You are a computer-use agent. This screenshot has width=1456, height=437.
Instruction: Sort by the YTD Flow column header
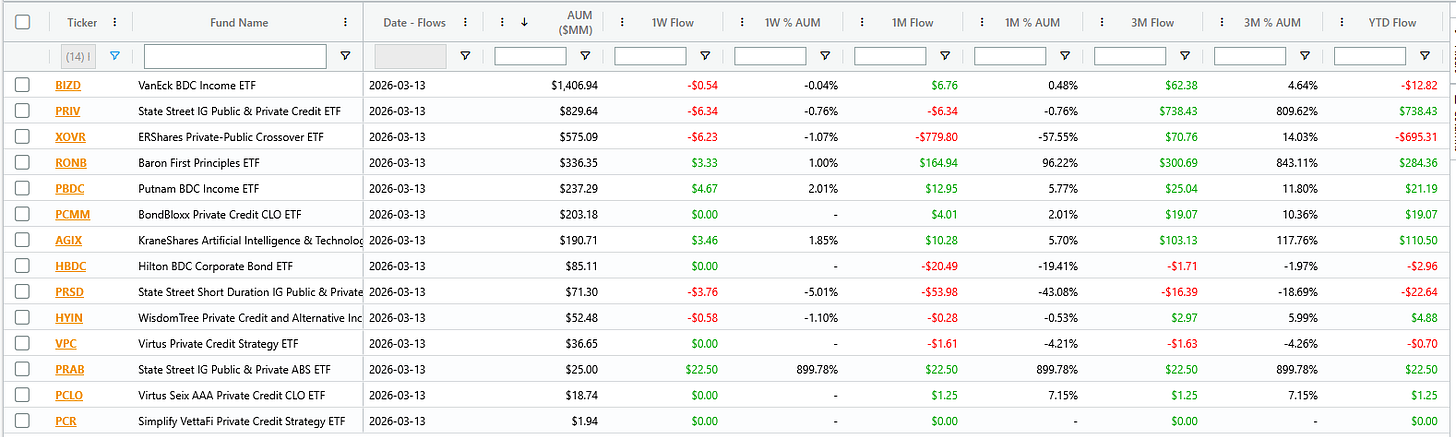pos(1392,22)
